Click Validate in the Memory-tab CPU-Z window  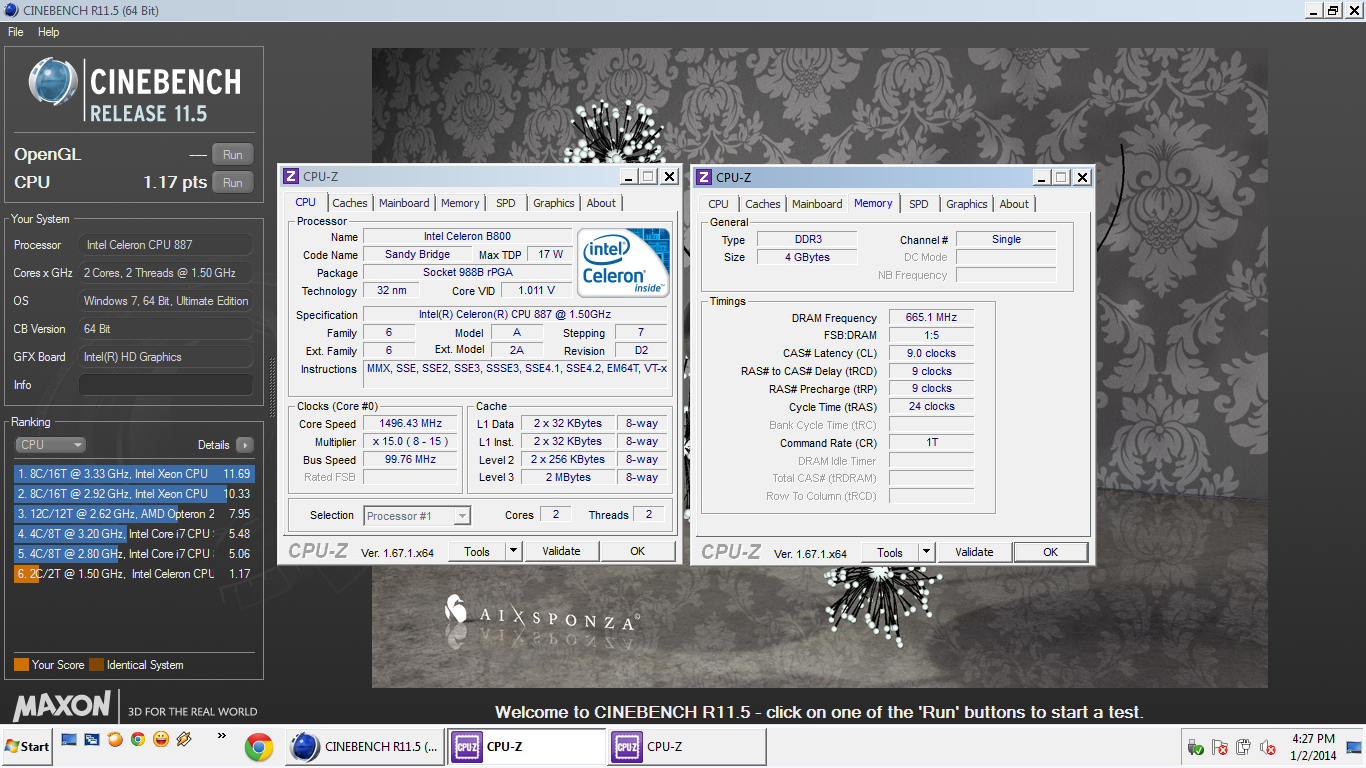coord(974,552)
